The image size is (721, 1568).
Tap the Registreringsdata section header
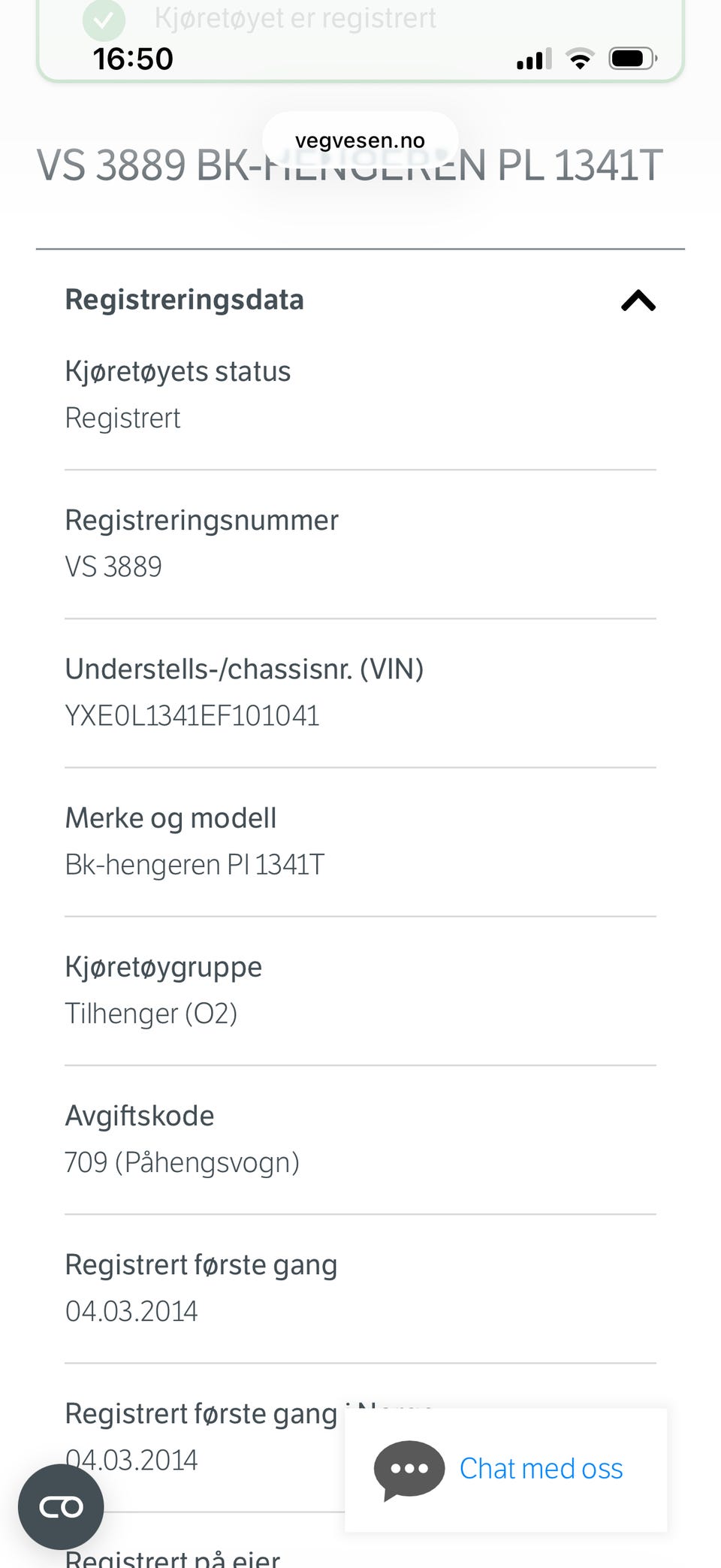click(x=185, y=300)
